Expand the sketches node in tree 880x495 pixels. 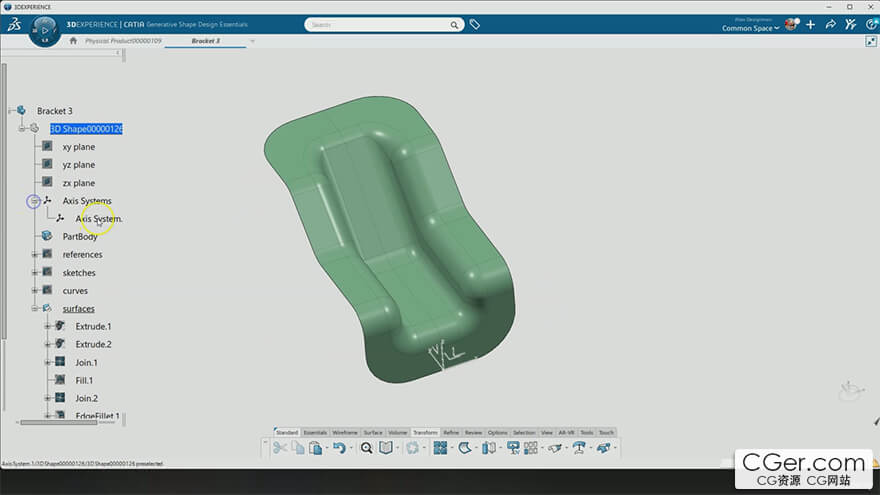click(34, 273)
